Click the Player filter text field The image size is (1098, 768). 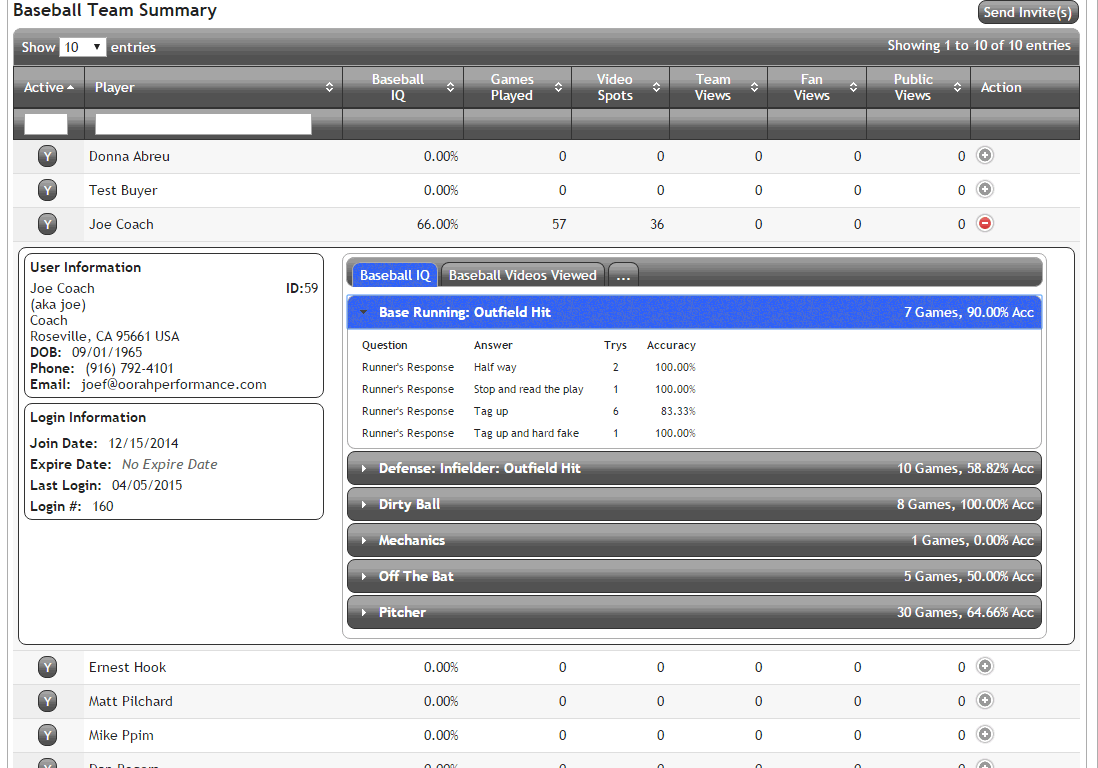click(203, 124)
